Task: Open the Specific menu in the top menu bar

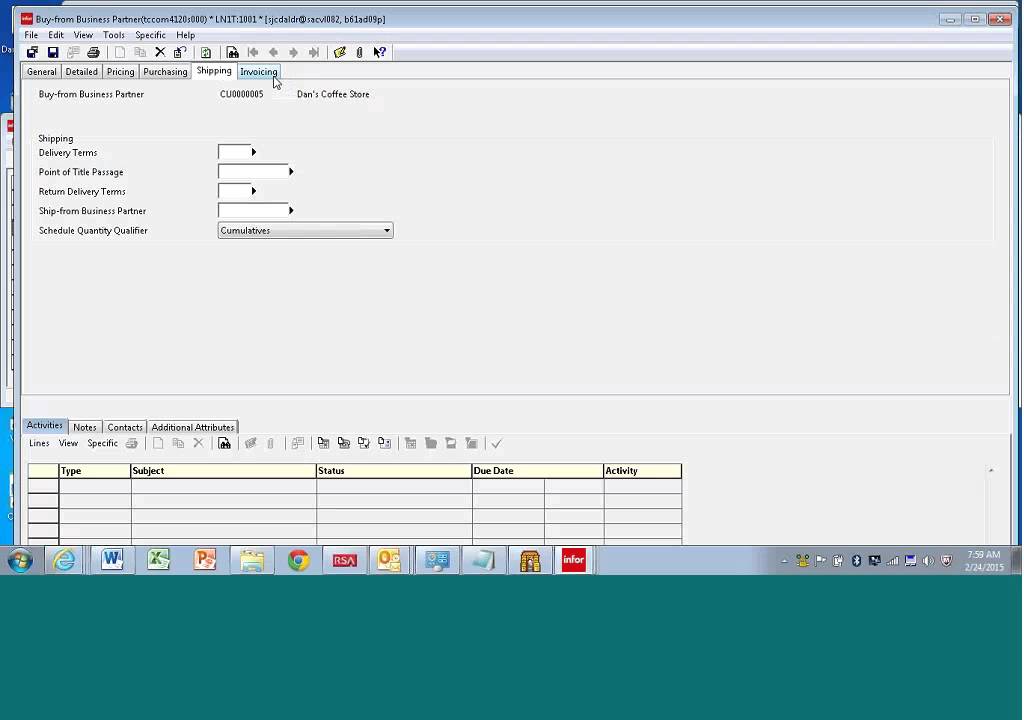Action: tap(150, 35)
